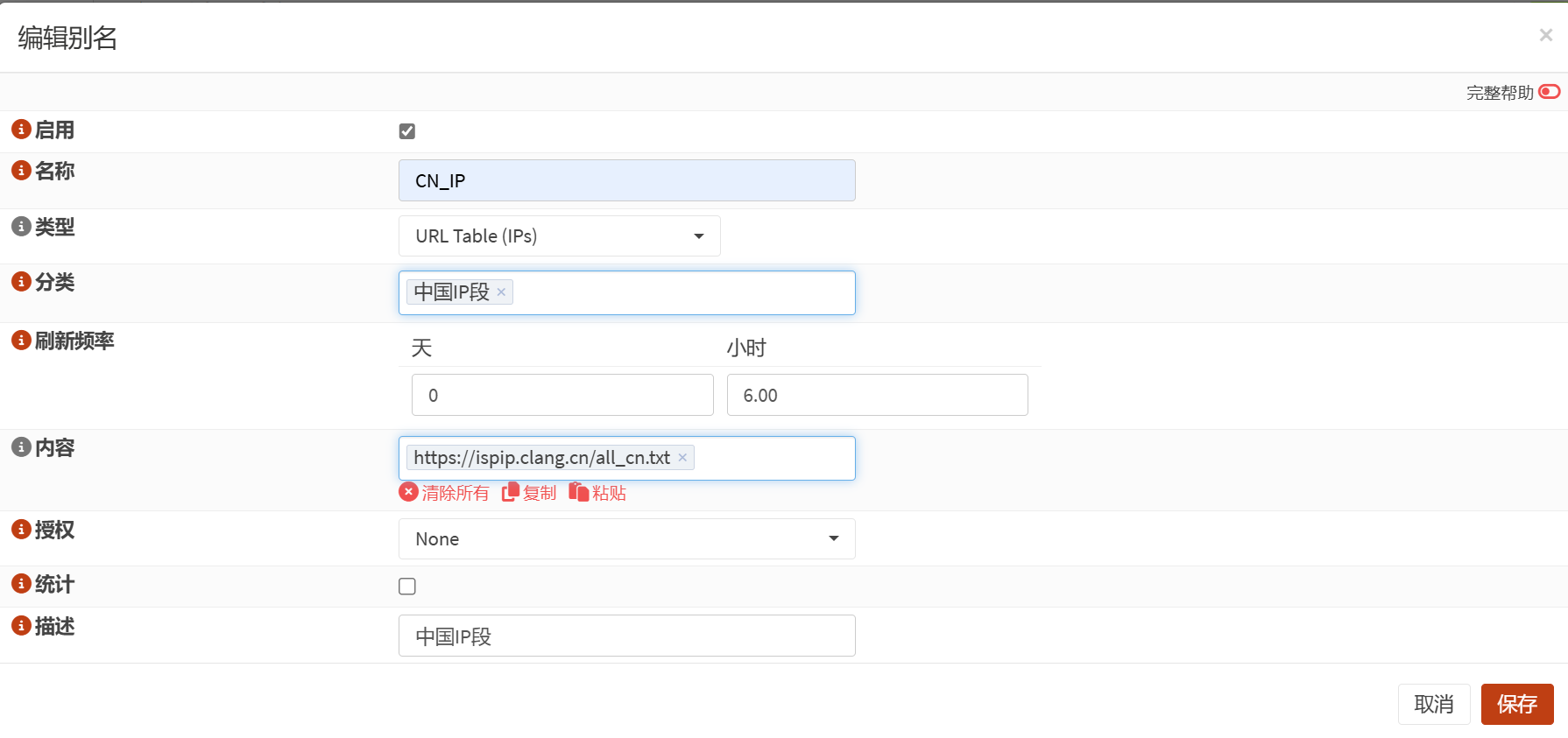Image resolution: width=1568 pixels, height=738 pixels.
Task: Open the 类型 URL Table (IPs) dropdown
Action: (x=559, y=236)
